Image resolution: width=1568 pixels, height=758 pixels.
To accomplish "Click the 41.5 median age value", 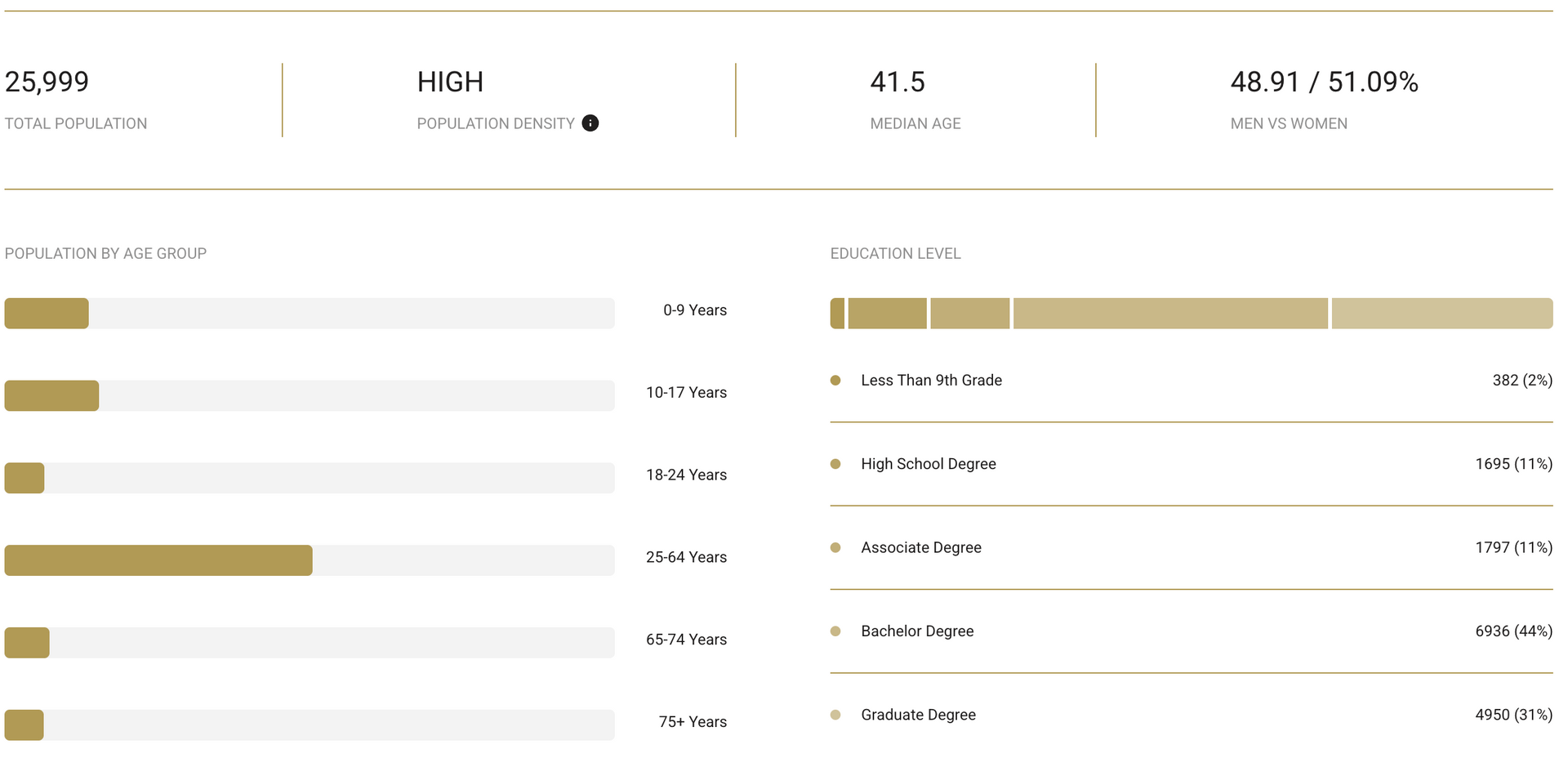I will coord(898,82).
